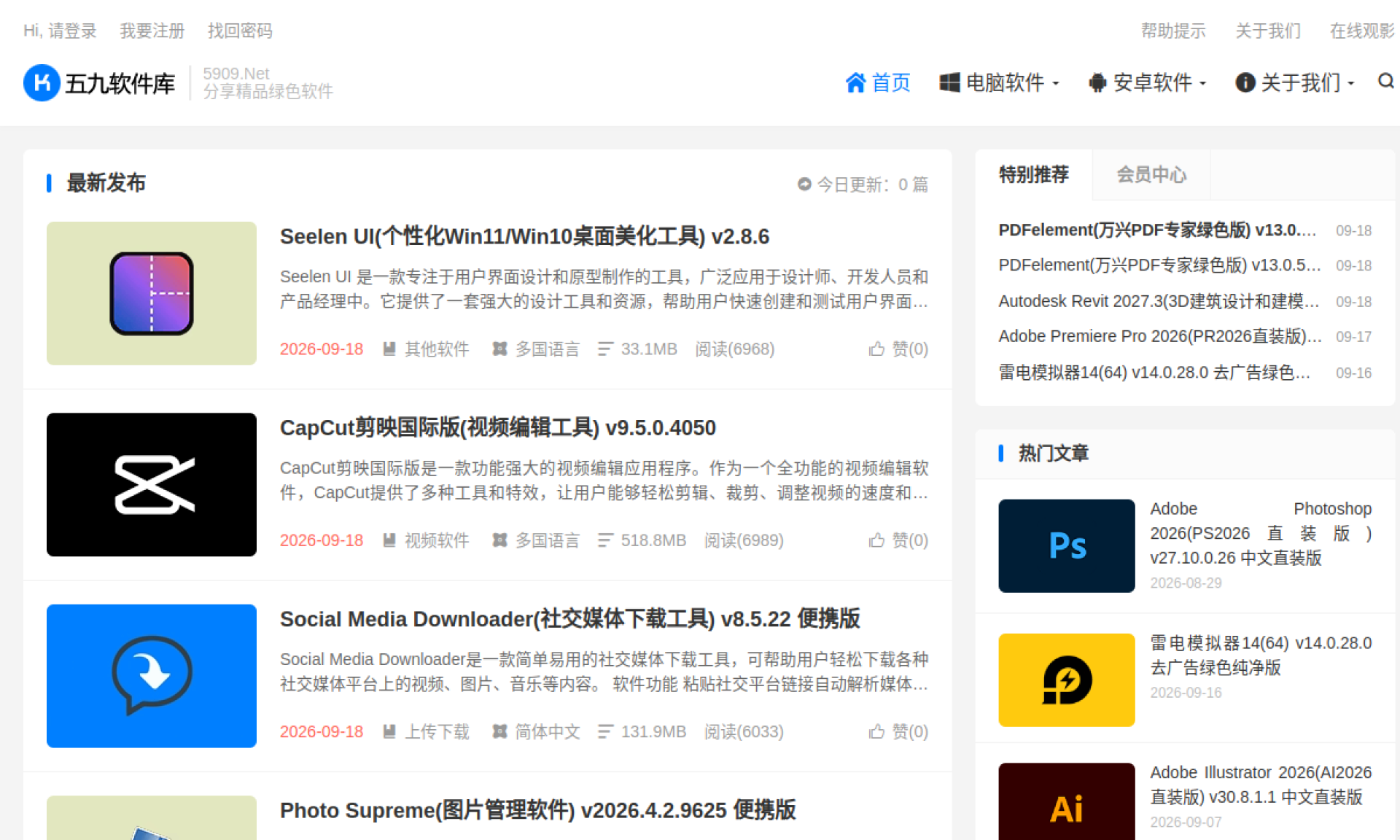Open the CapCut black thumbnail
The width and height of the screenshot is (1400, 840).
(x=152, y=485)
